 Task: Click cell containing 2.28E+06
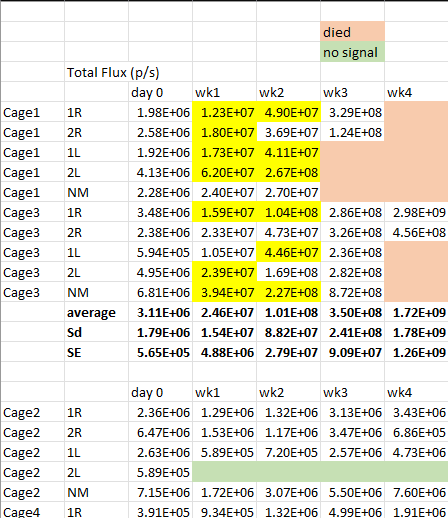[160, 192]
